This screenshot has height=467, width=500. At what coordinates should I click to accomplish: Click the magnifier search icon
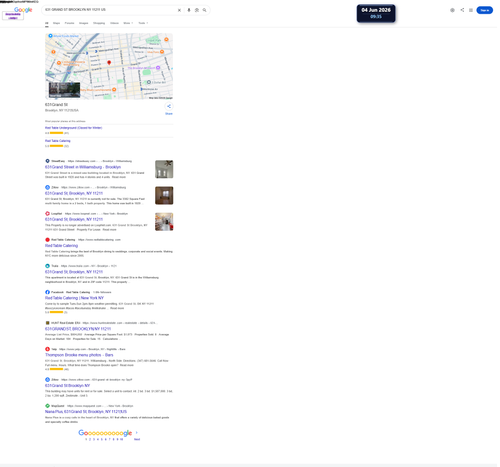(x=204, y=10)
